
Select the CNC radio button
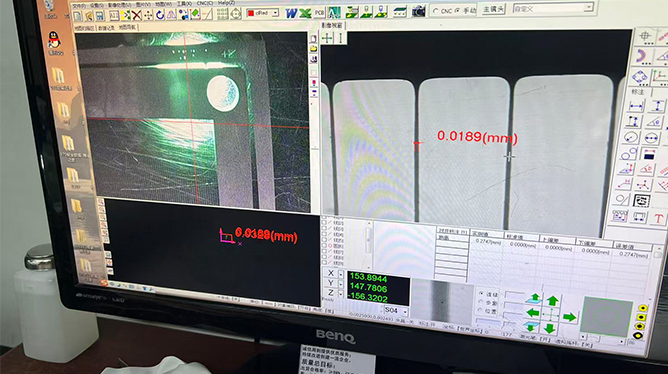pyautogui.click(x=435, y=11)
